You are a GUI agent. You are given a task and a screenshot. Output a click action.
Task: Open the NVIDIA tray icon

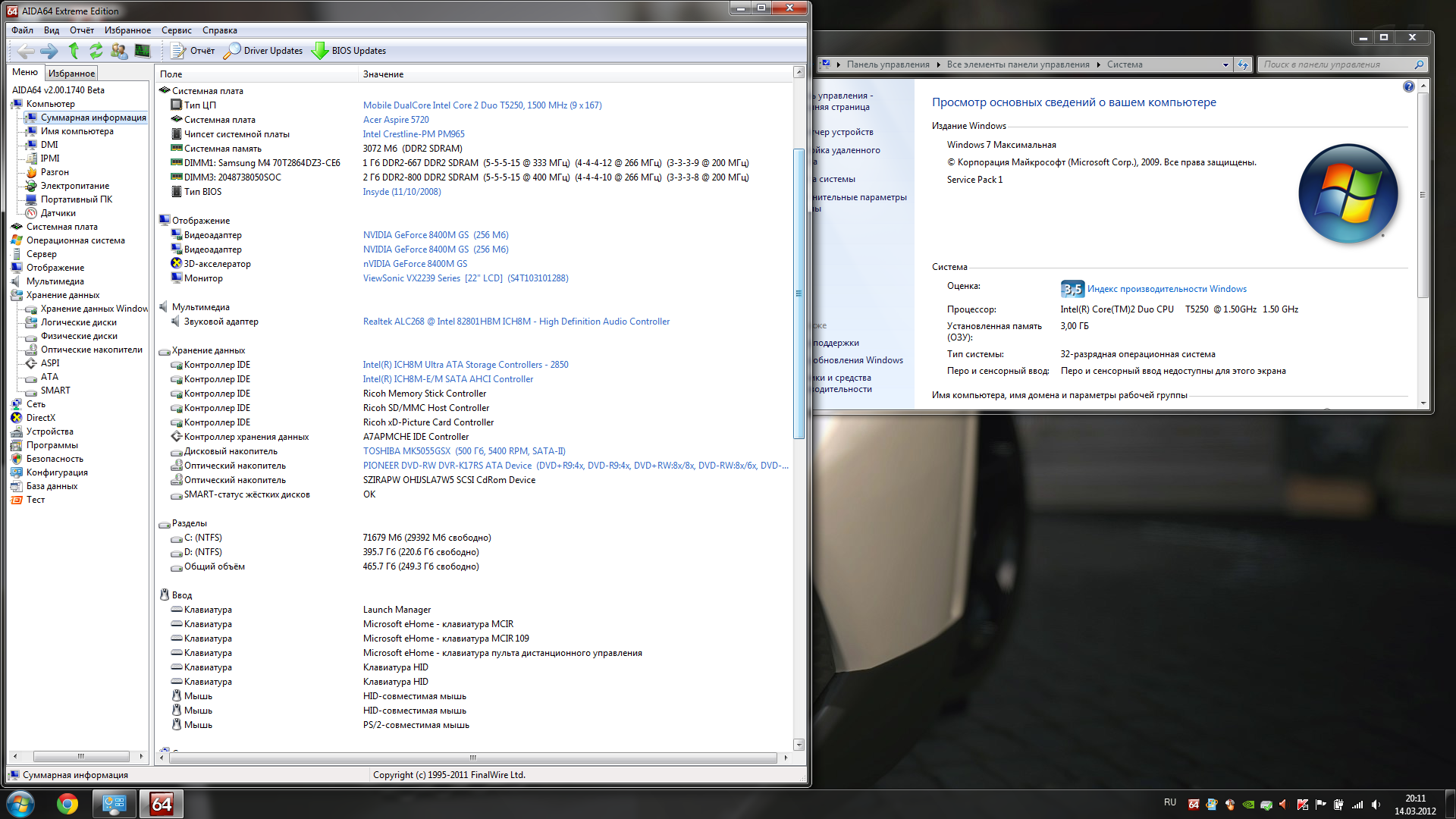(x=1247, y=805)
